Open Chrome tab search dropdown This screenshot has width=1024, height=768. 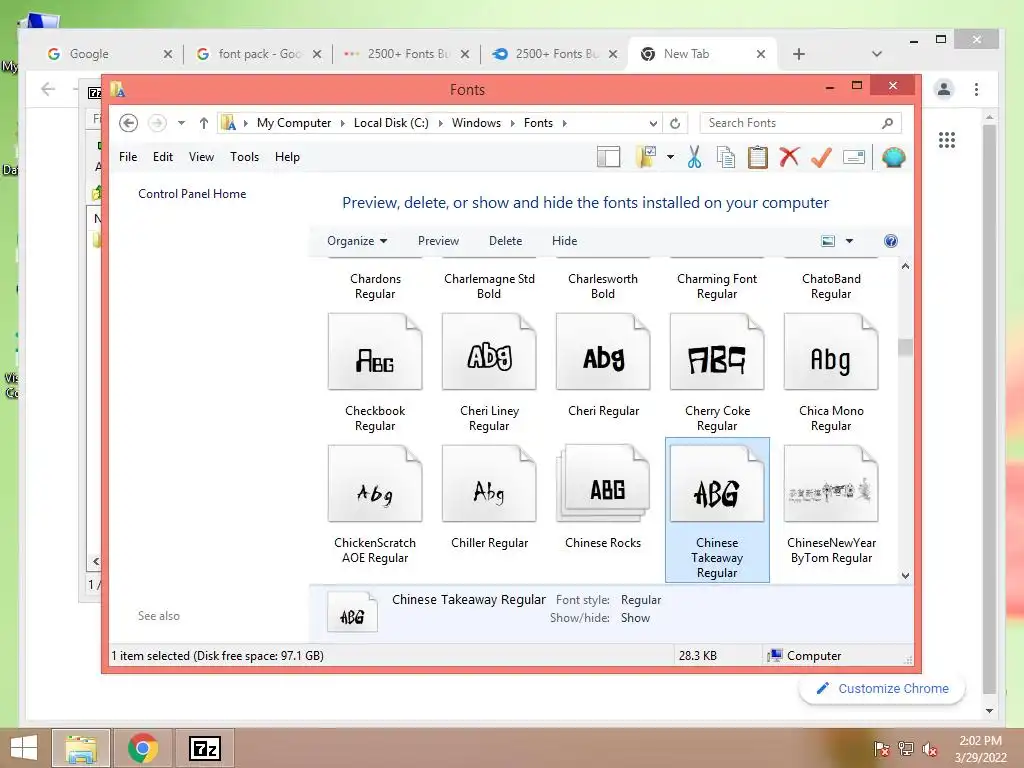click(876, 54)
